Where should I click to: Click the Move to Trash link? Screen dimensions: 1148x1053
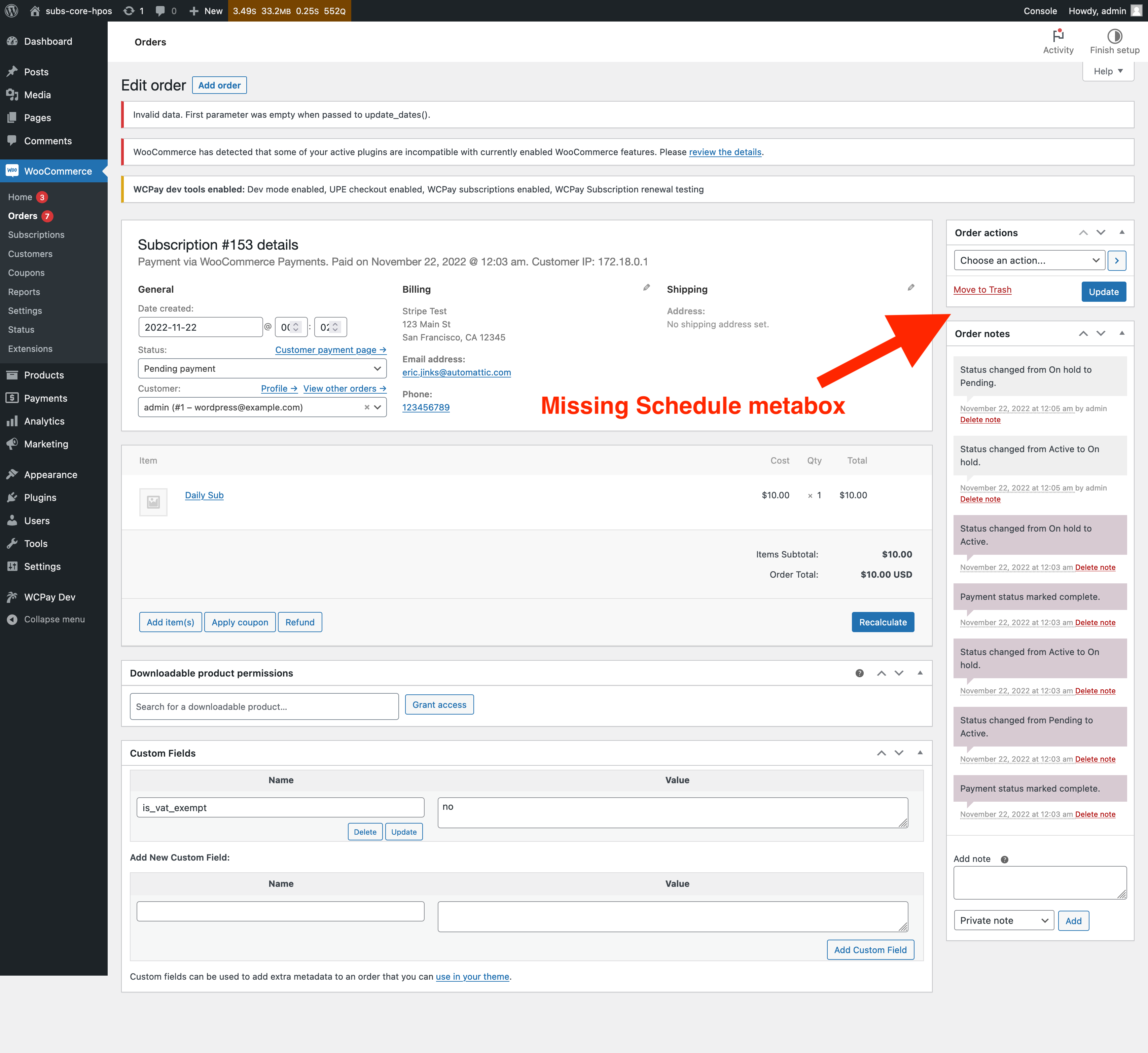tap(982, 289)
